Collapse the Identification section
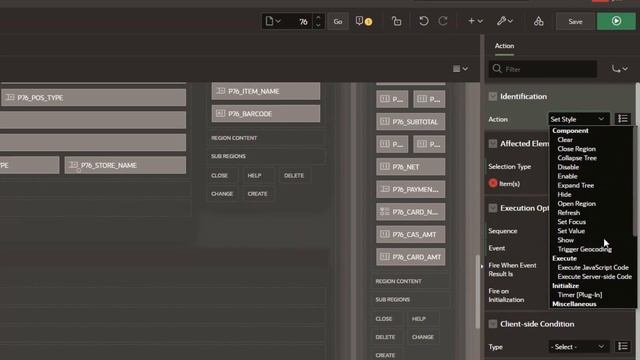The height and width of the screenshot is (360, 640). (x=493, y=96)
